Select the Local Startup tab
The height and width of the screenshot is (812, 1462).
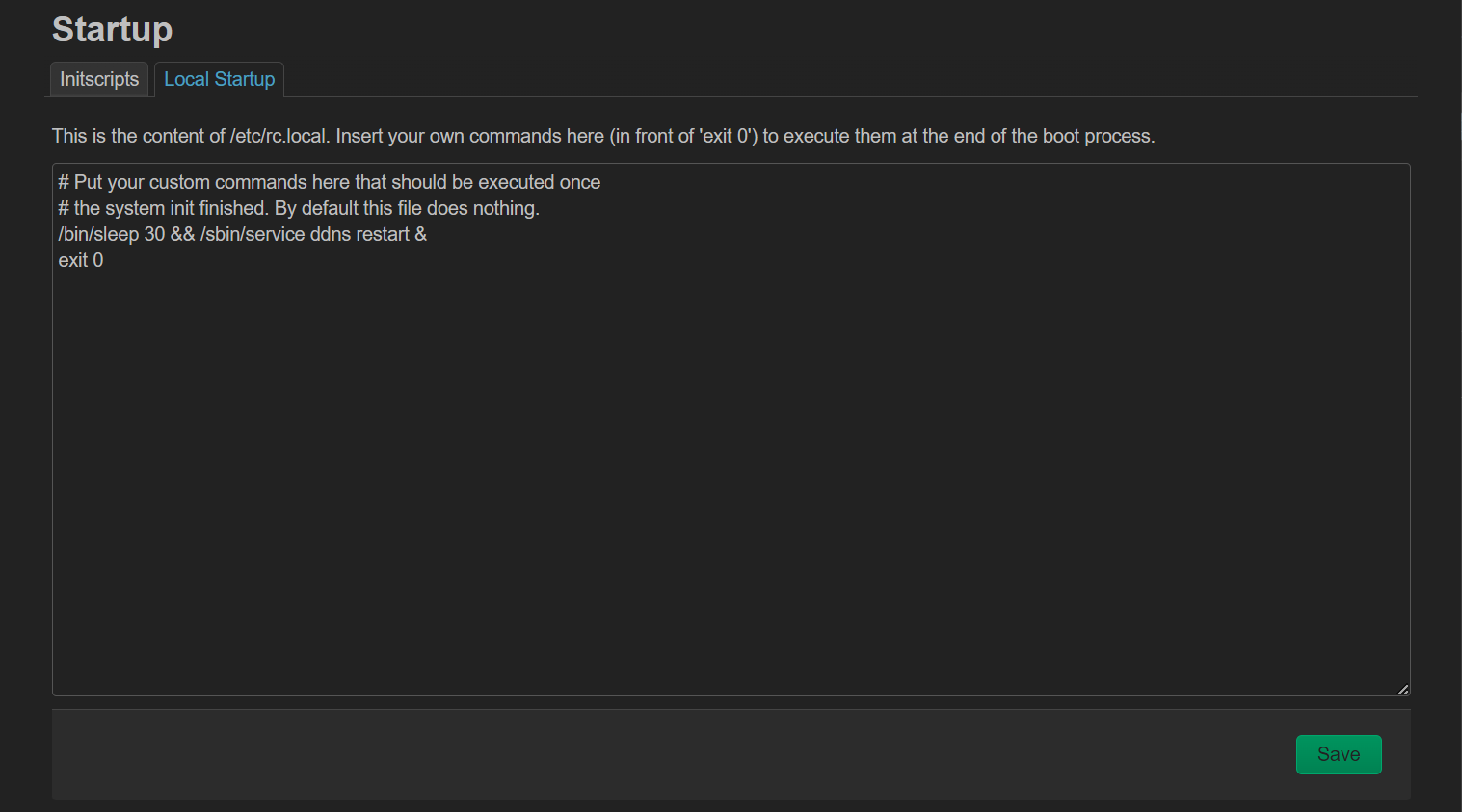(x=219, y=79)
